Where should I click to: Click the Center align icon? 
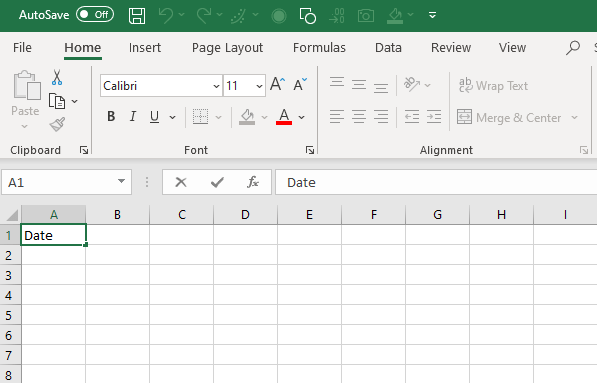tap(359, 116)
